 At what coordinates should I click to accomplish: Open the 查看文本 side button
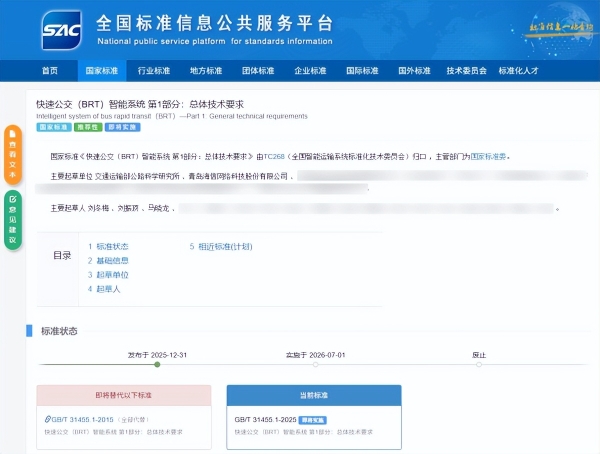(x=13, y=154)
